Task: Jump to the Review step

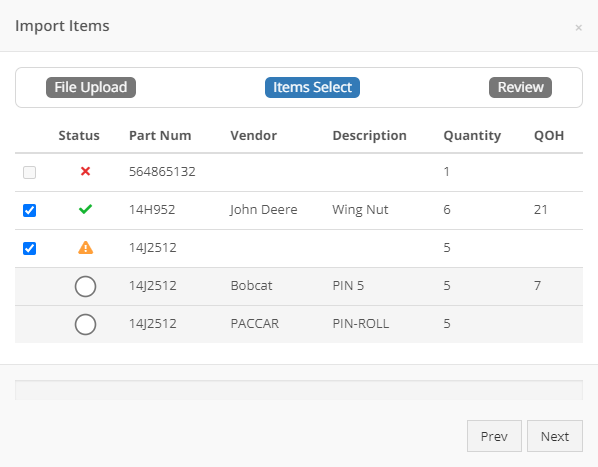Action: pyautogui.click(x=520, y=87)
